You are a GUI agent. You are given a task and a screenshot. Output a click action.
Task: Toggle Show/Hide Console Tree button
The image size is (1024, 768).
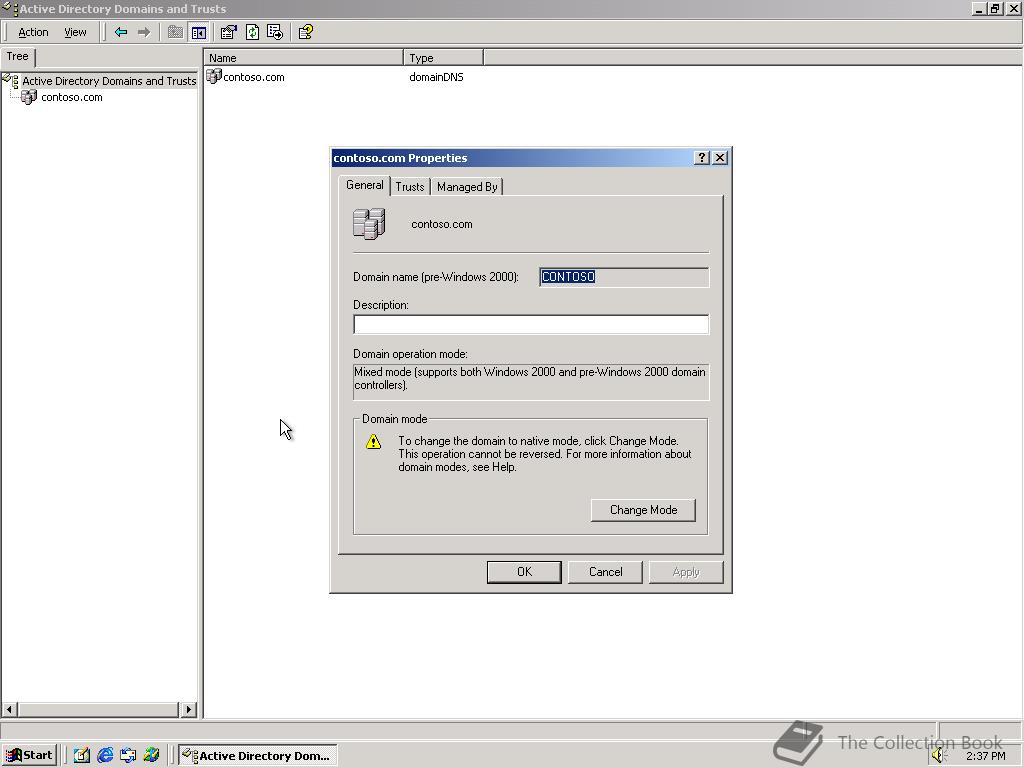tap(199, 32)
